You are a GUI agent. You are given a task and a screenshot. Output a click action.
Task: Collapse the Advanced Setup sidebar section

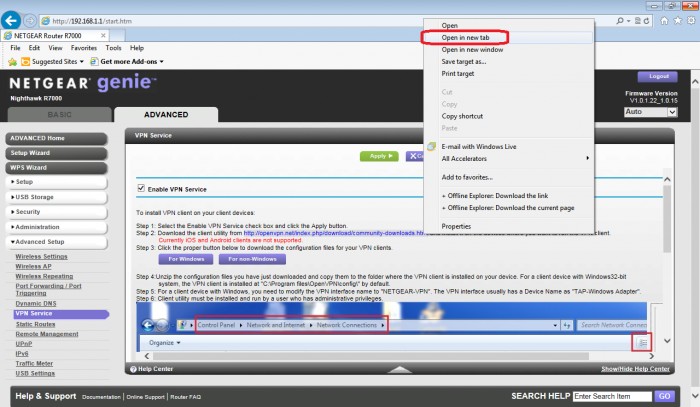coord(56,242)
